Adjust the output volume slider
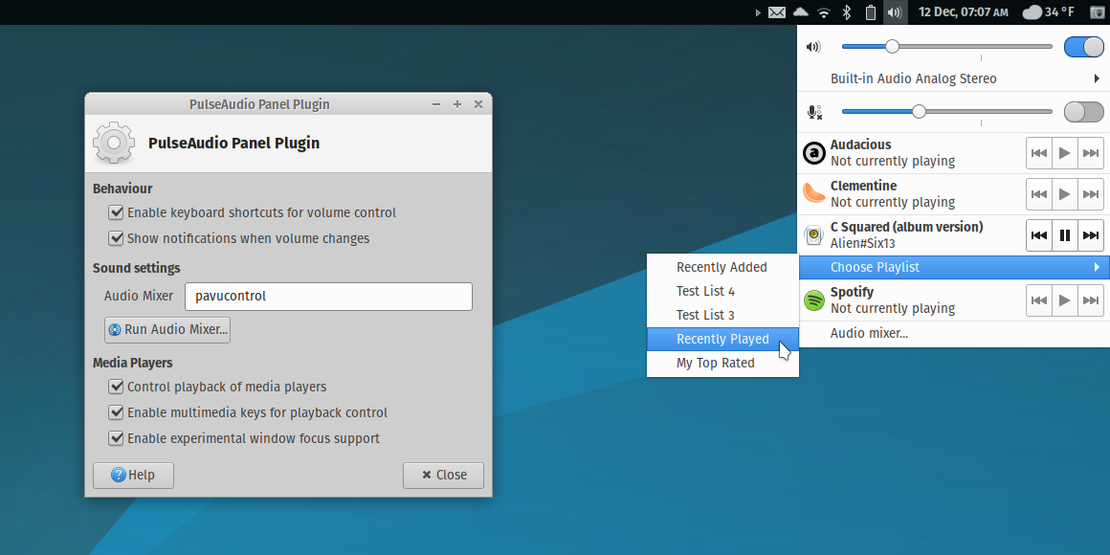 (x=947, y=47)
